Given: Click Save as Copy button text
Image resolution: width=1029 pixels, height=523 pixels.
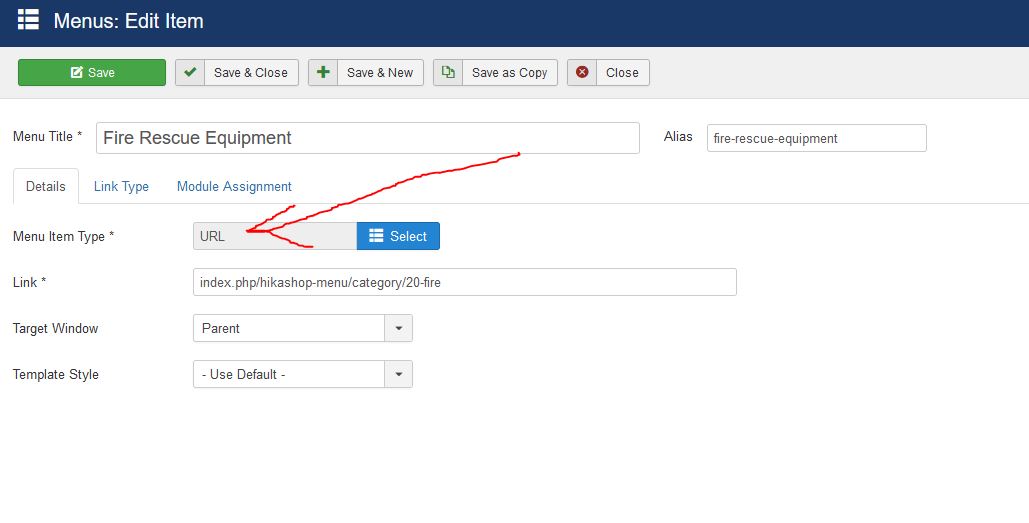Looking at the screenshot, I should [509, 73].
